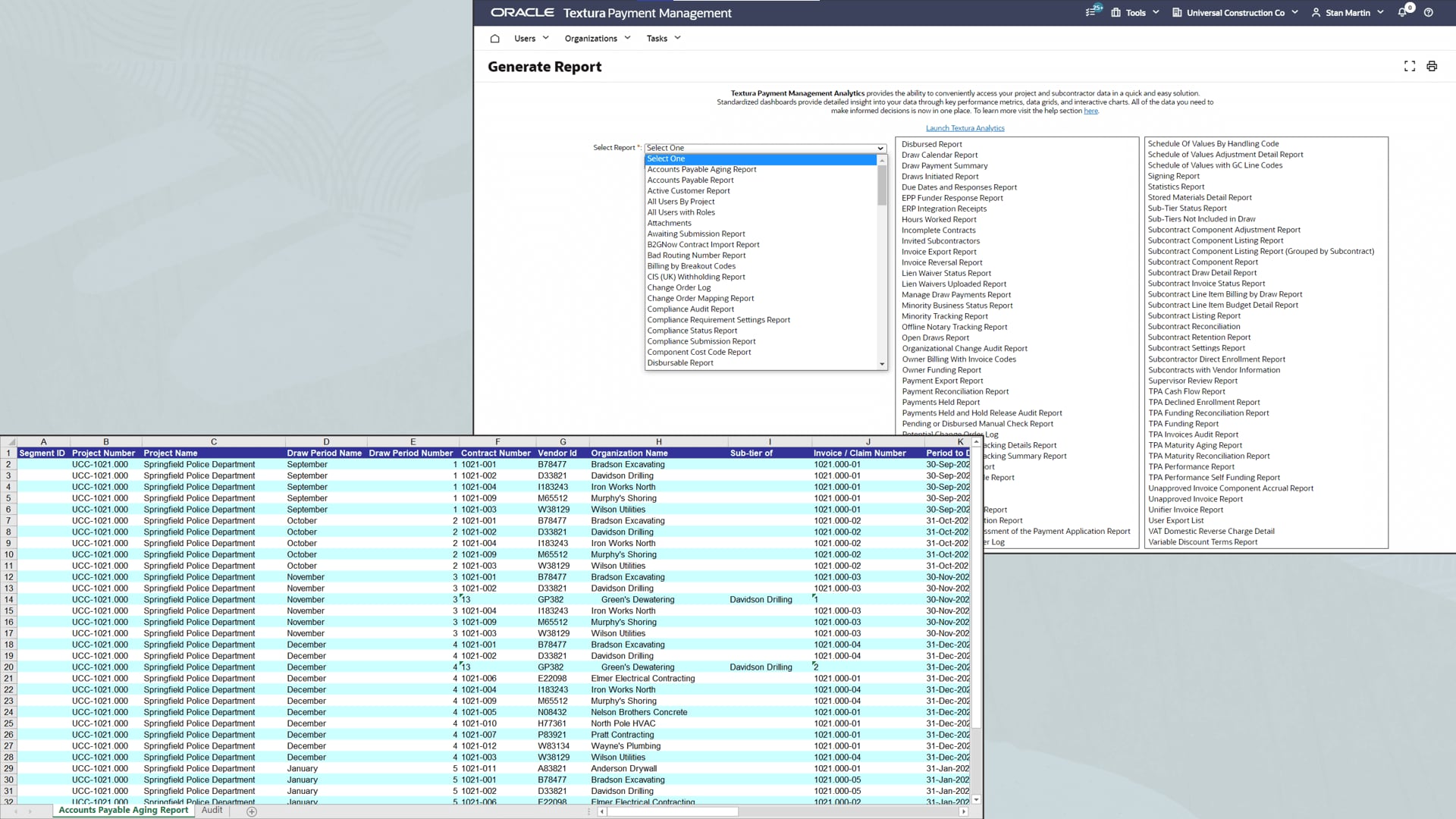The width and height of the screenshot is (1456, 819).
Task: Select column H header in spreadsheet
Action: click(658, 442)
